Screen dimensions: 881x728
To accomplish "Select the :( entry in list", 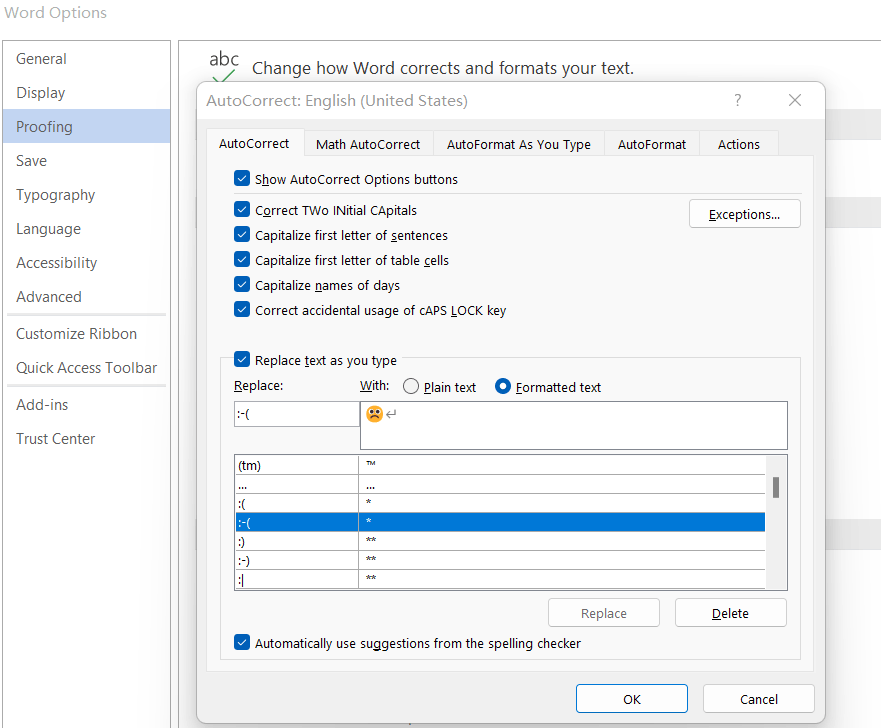I will [x=500, y=503].
